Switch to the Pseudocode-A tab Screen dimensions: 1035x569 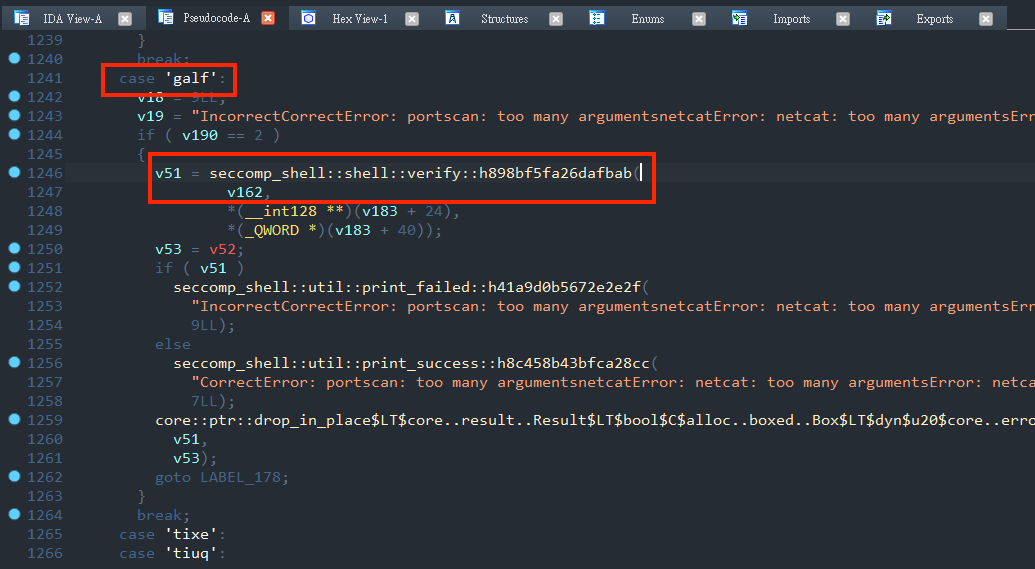pos(216,18)
